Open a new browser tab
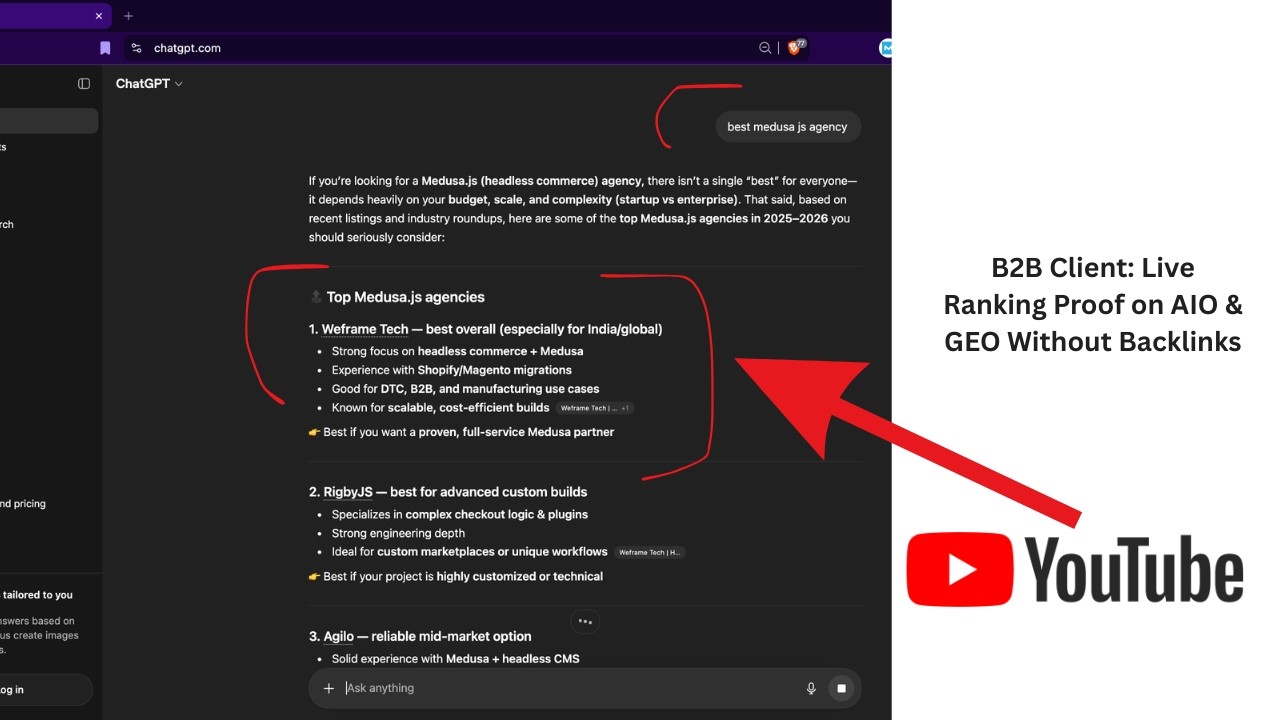Screen dimensions: 1280x720 pyautogui.click(x=128, y=16)
